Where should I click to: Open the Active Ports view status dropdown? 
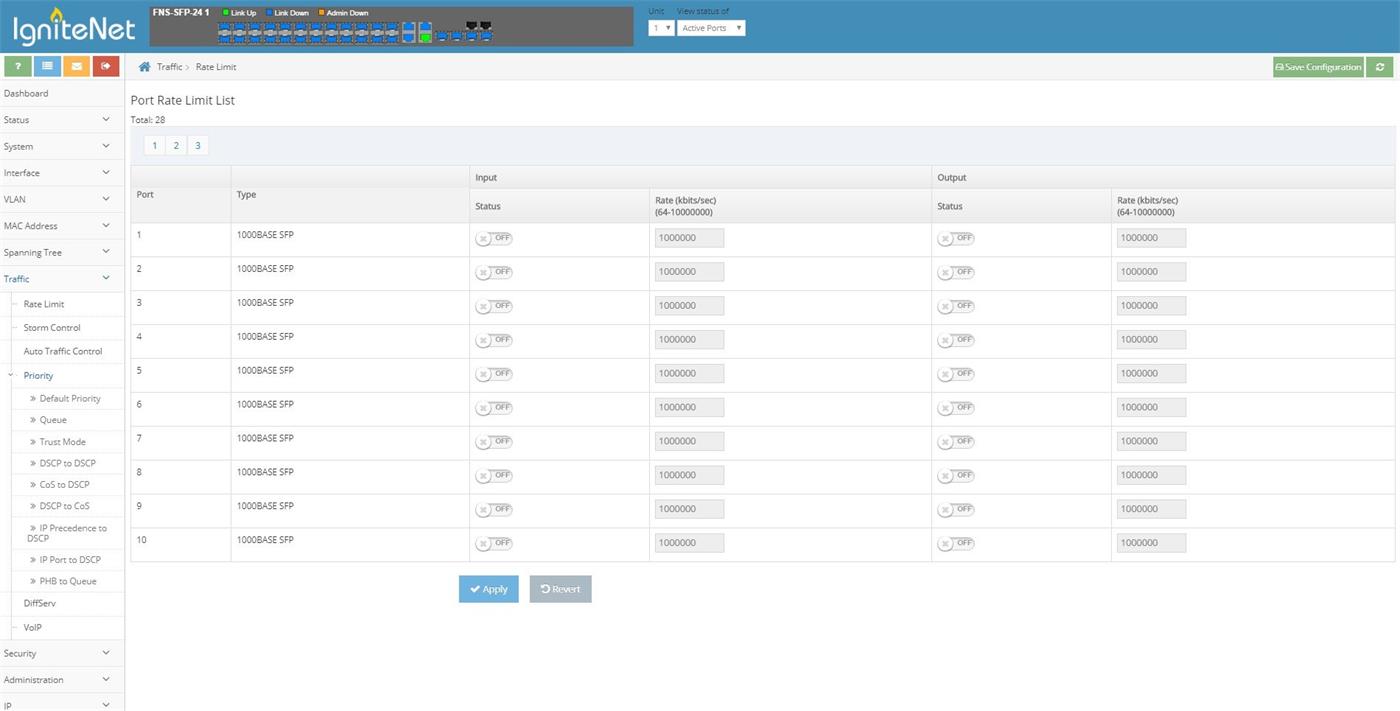point(711,28)
